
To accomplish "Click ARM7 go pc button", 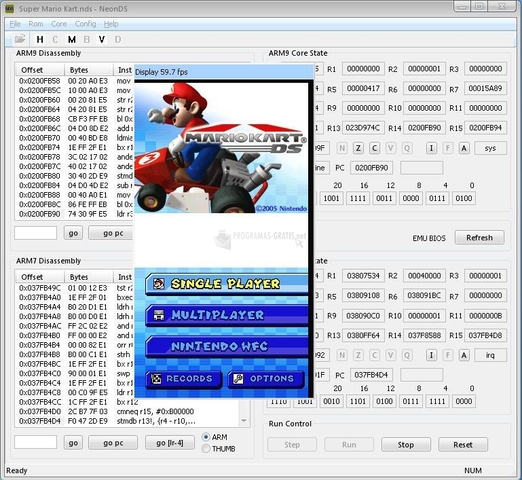I will (x=113, y=443).
